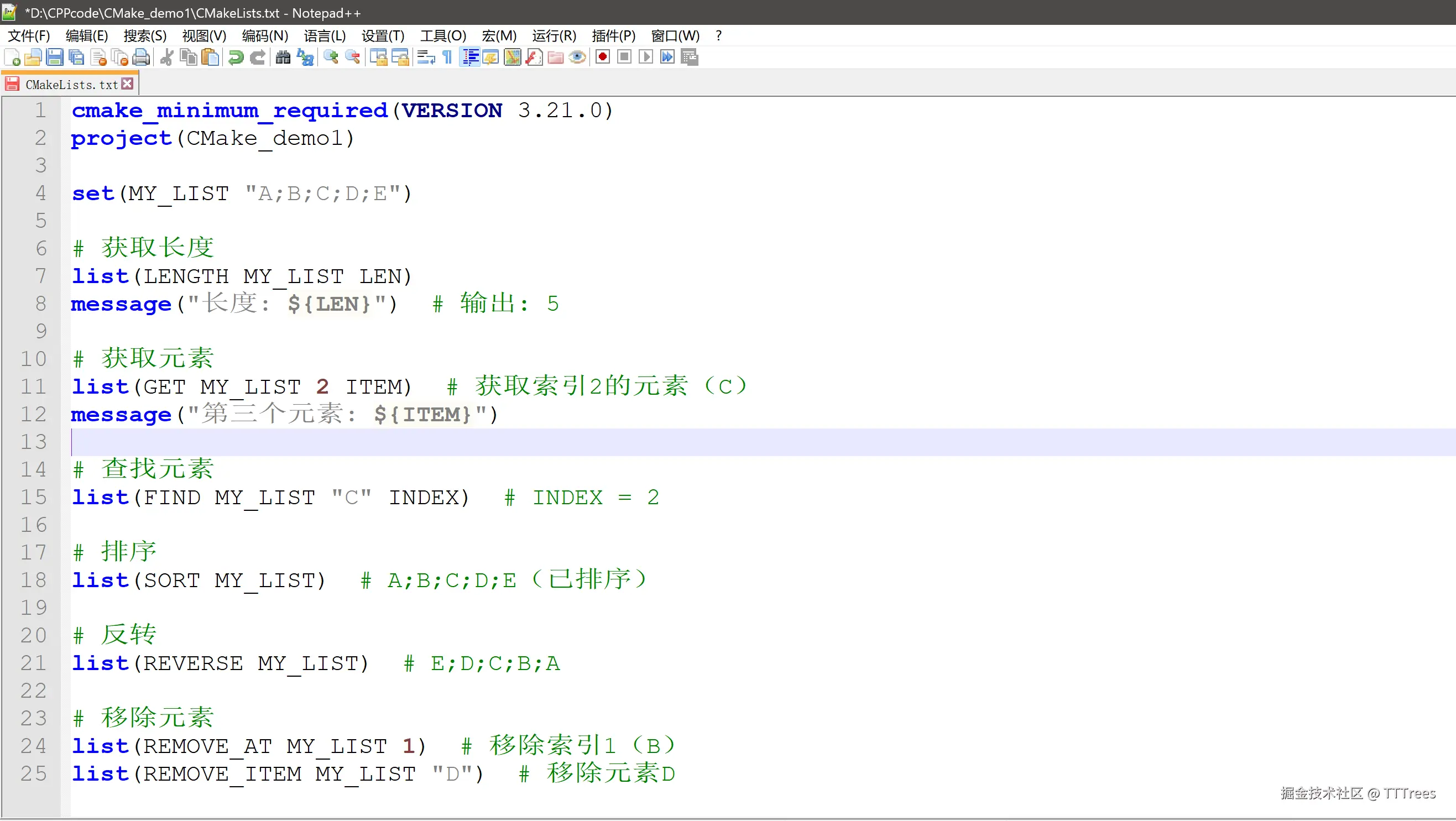Image resolution: width=1456 pixels, height=821 pixels.
Task: Toggle show all characters pilcrow button
Action: pos(447,57)
